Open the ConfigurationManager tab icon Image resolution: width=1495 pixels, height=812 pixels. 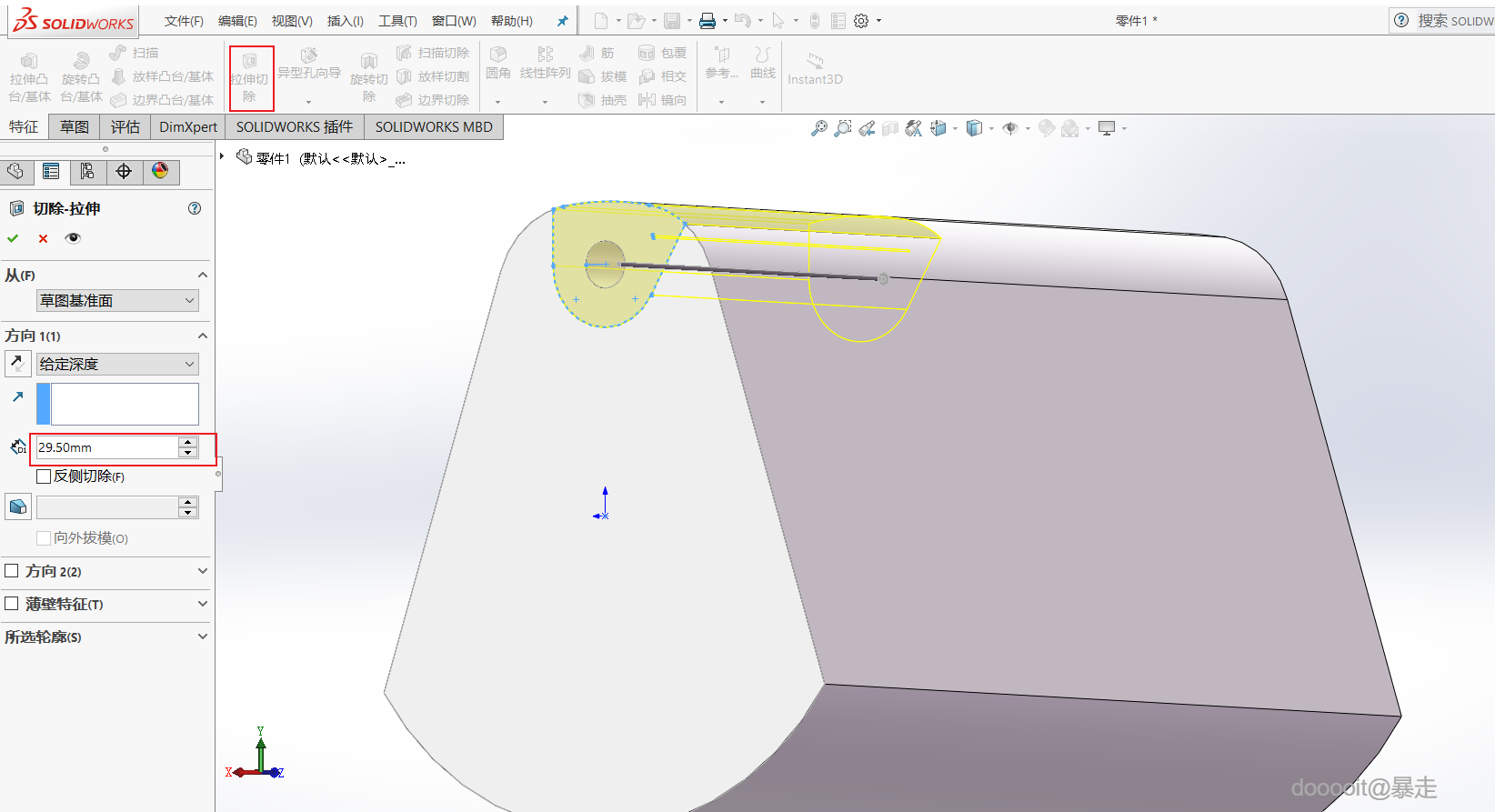click(87, 172)
